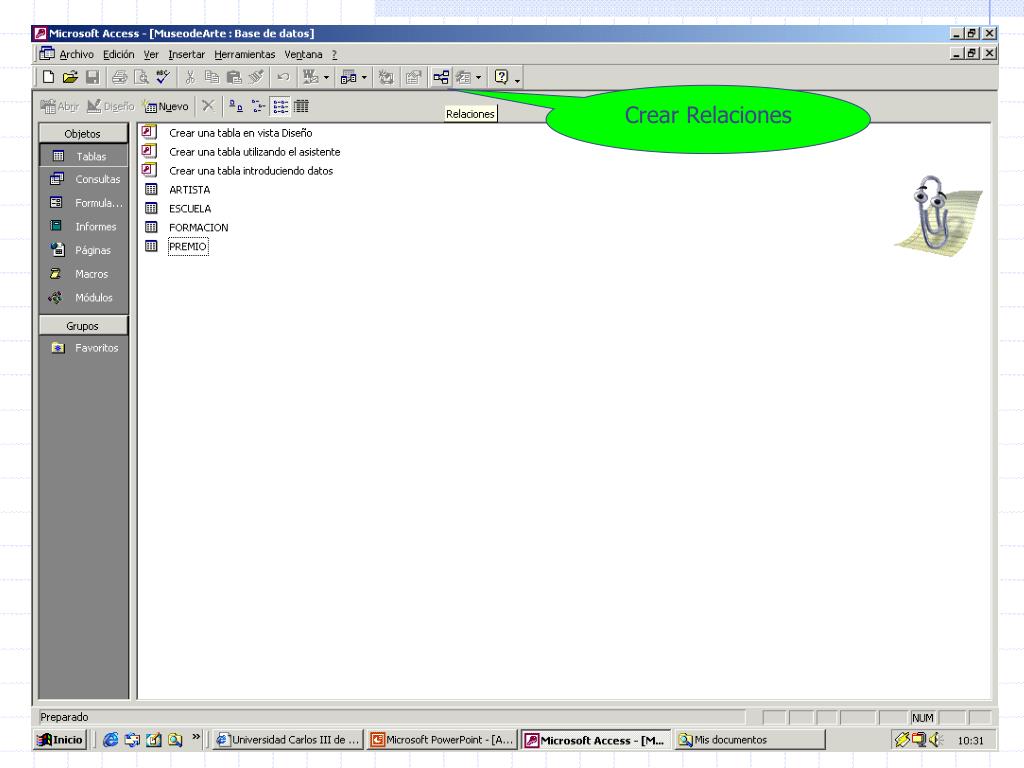Select the ESCUELA table
Viewport: 1024px width, 768px height.
pyautogui.click(x=190, y=208)
